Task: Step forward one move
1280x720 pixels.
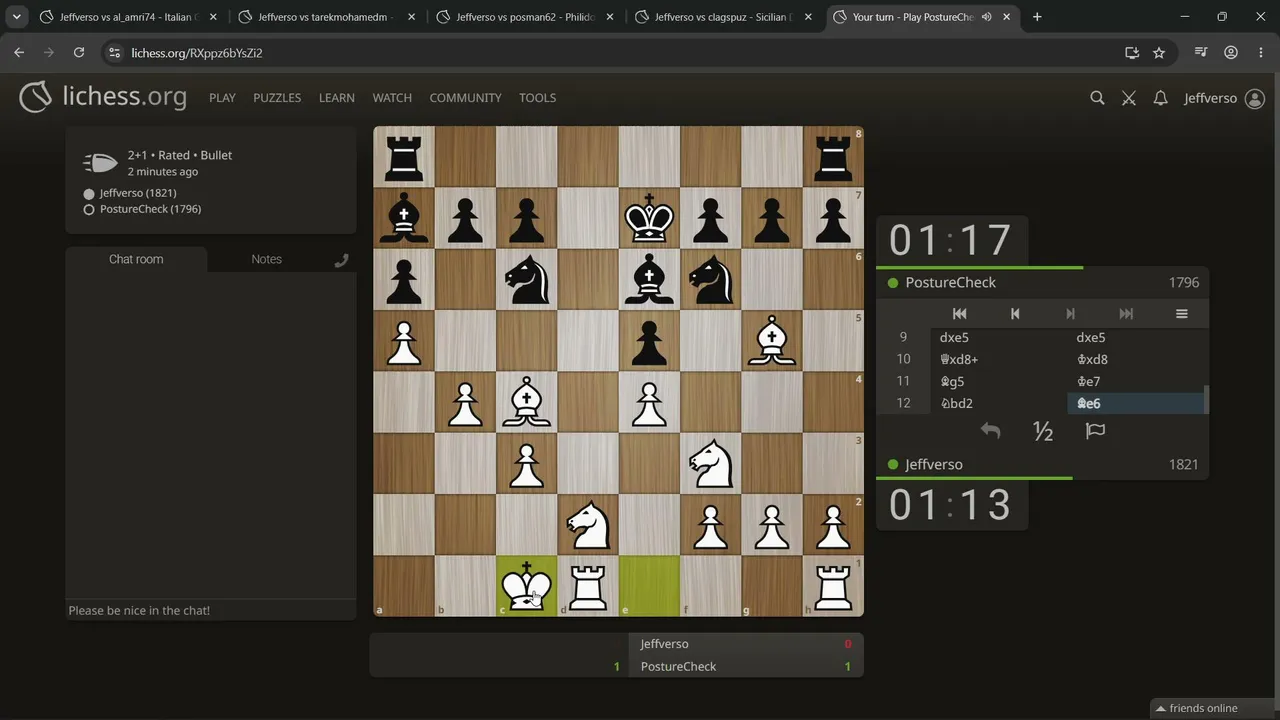Action: pos(1070,314)
